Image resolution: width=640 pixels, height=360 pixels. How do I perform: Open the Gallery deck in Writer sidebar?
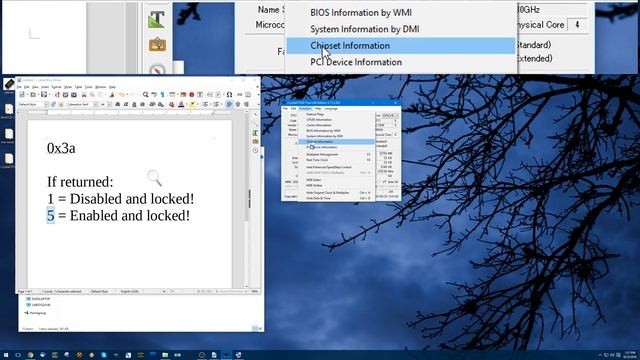point(256,141)
